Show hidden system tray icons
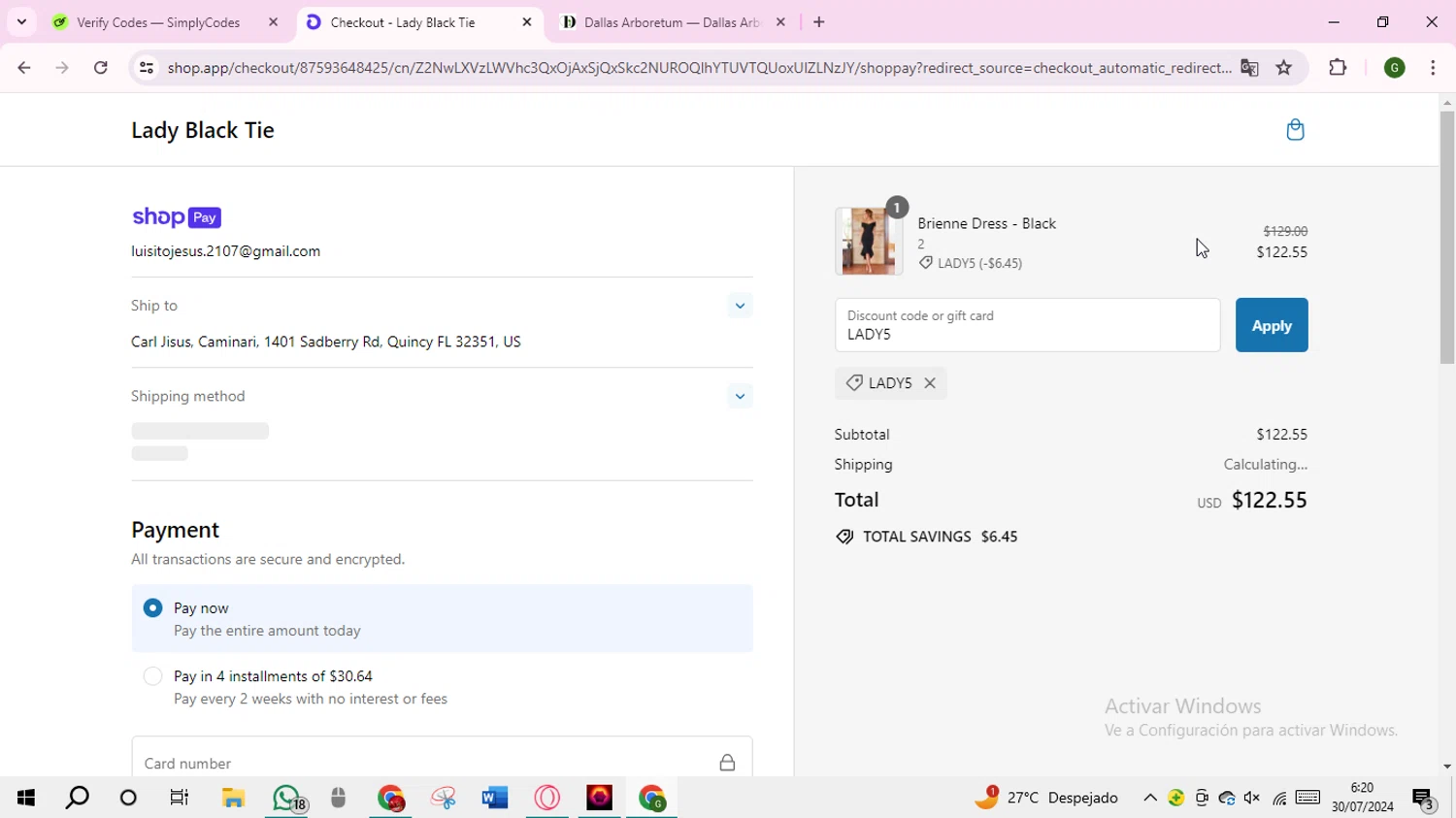 [1150, 798]
